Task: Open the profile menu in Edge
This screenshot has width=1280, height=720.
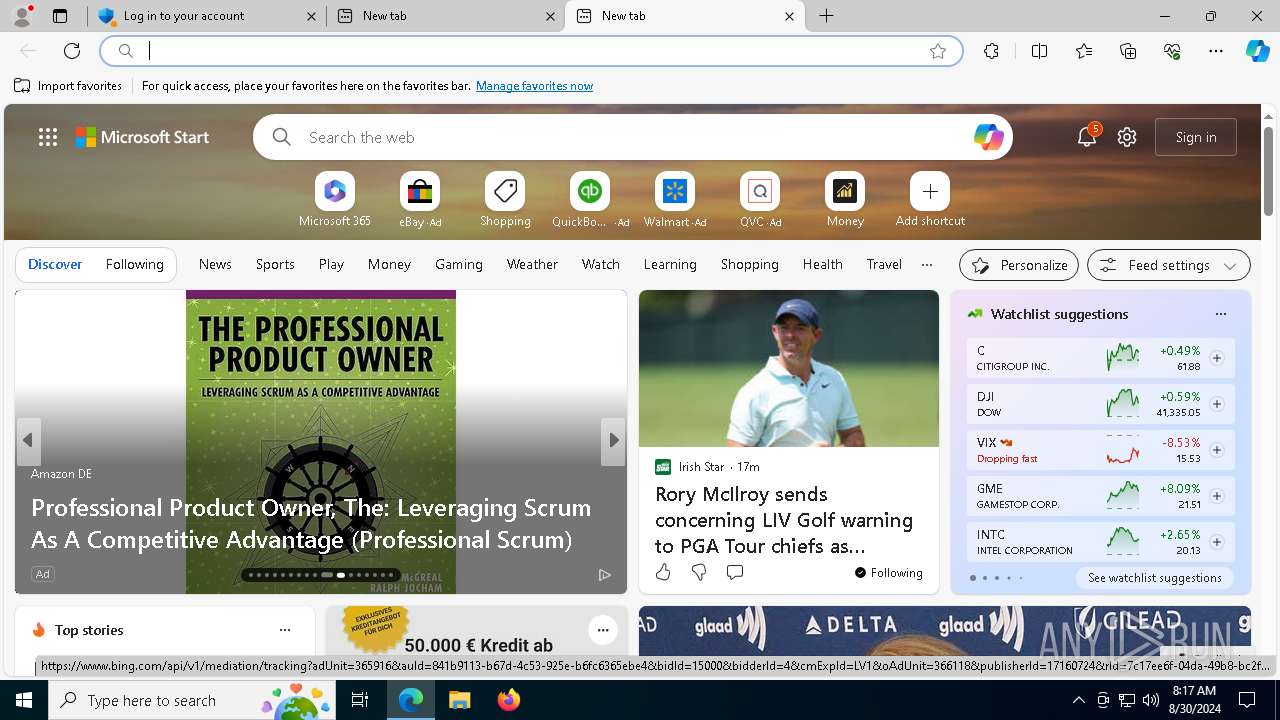Action: (22, 16)
